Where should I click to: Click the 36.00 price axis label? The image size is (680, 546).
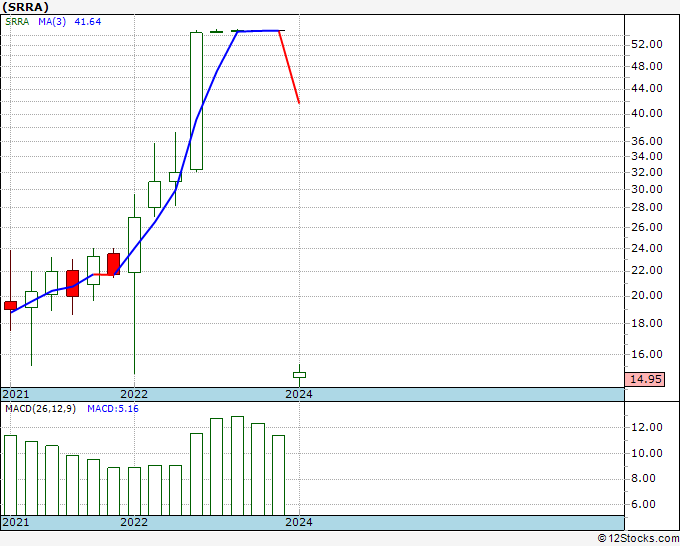coord(646,141)
